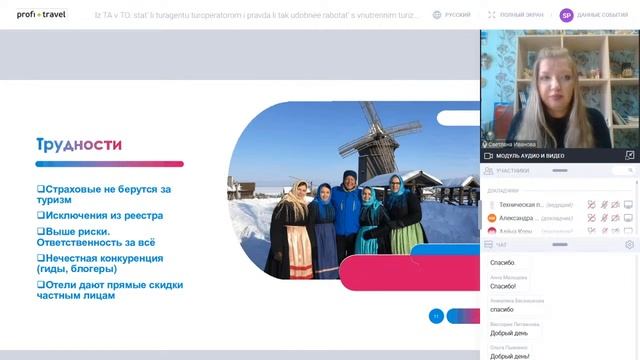This screenshot has width=640, height=360.
Task: Click the participants people icon
Action: (x=488, y=171)
